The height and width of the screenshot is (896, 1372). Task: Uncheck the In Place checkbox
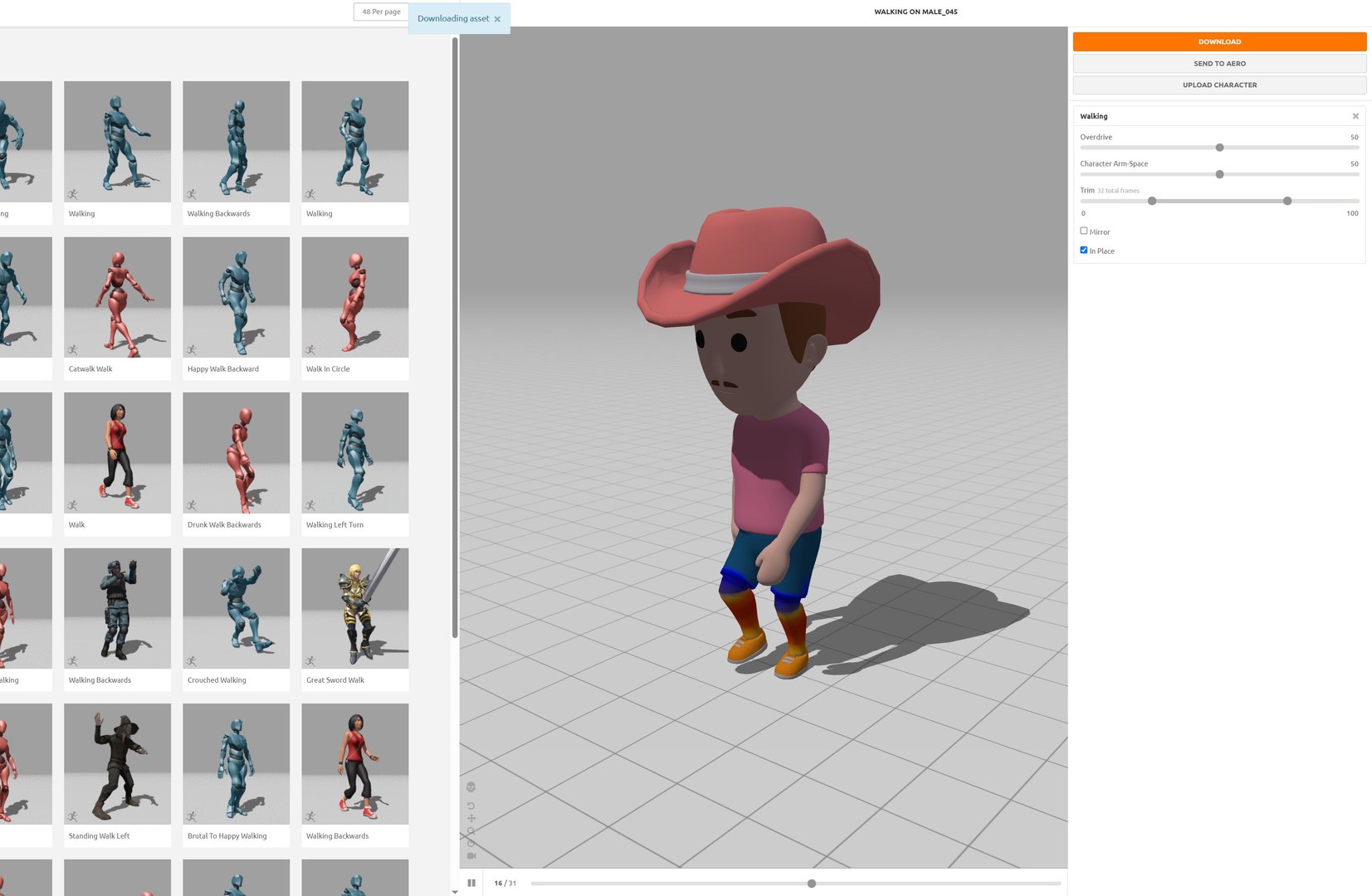[1083, 250]
